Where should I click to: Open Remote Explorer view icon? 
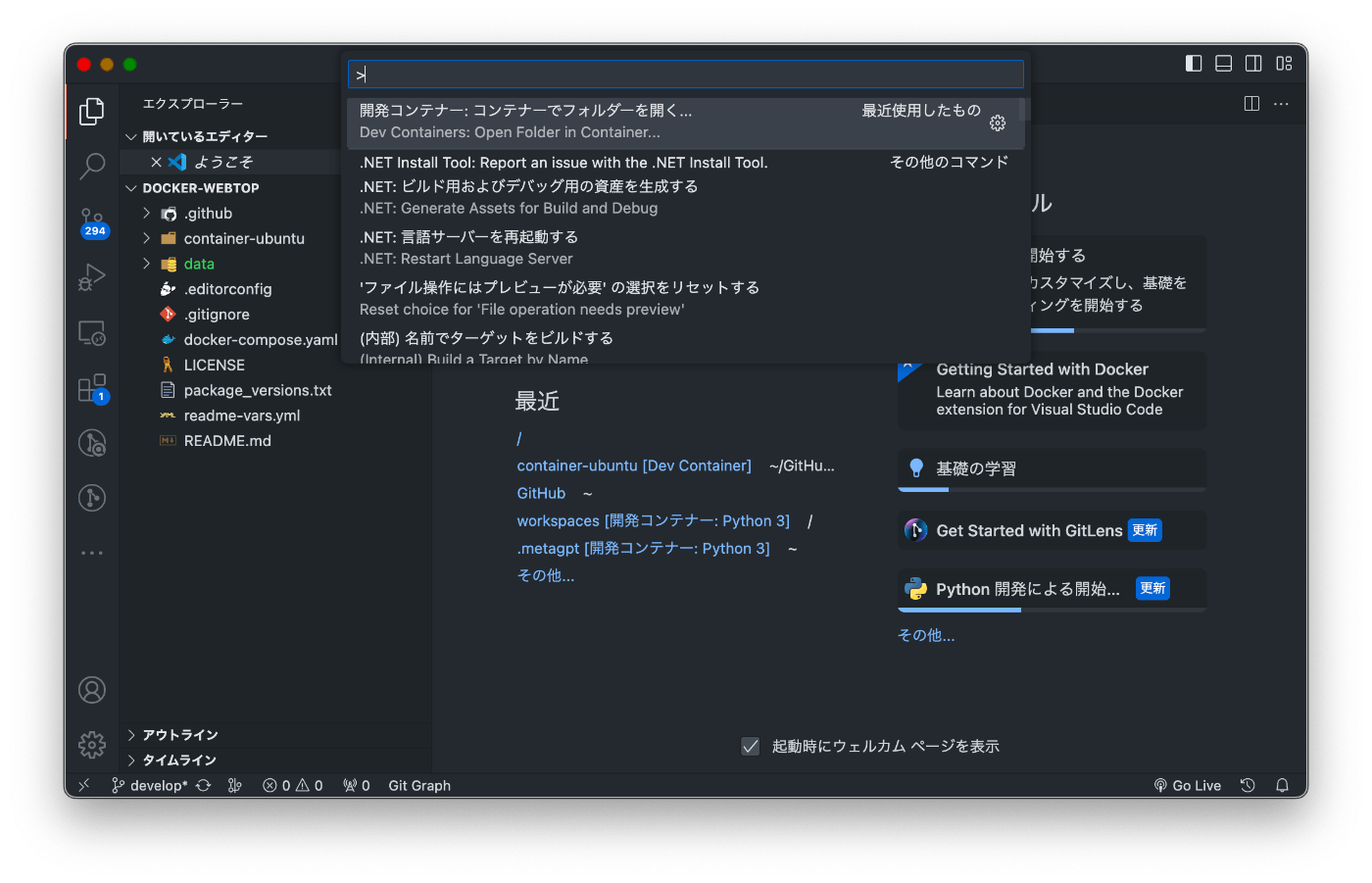[x=92, y=333]
